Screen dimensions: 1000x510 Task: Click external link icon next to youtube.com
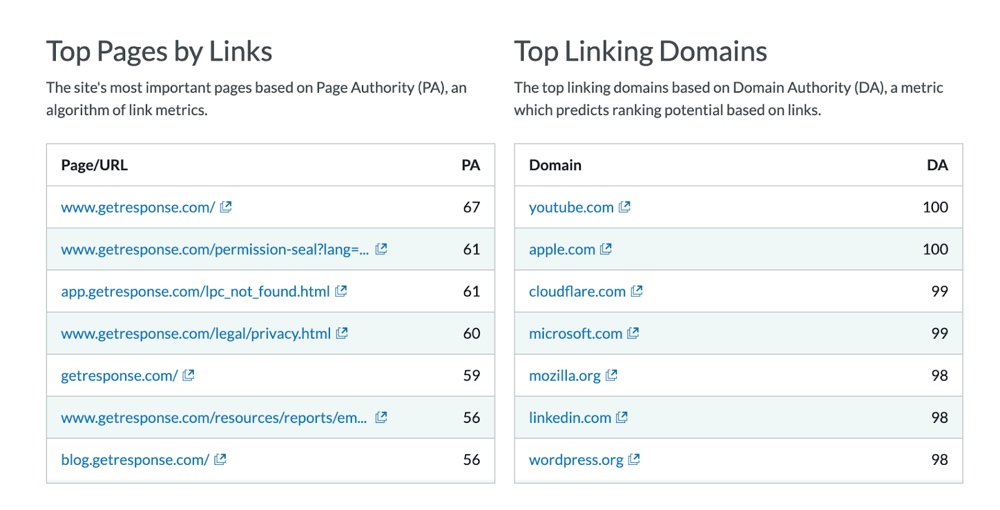(624, 207)
